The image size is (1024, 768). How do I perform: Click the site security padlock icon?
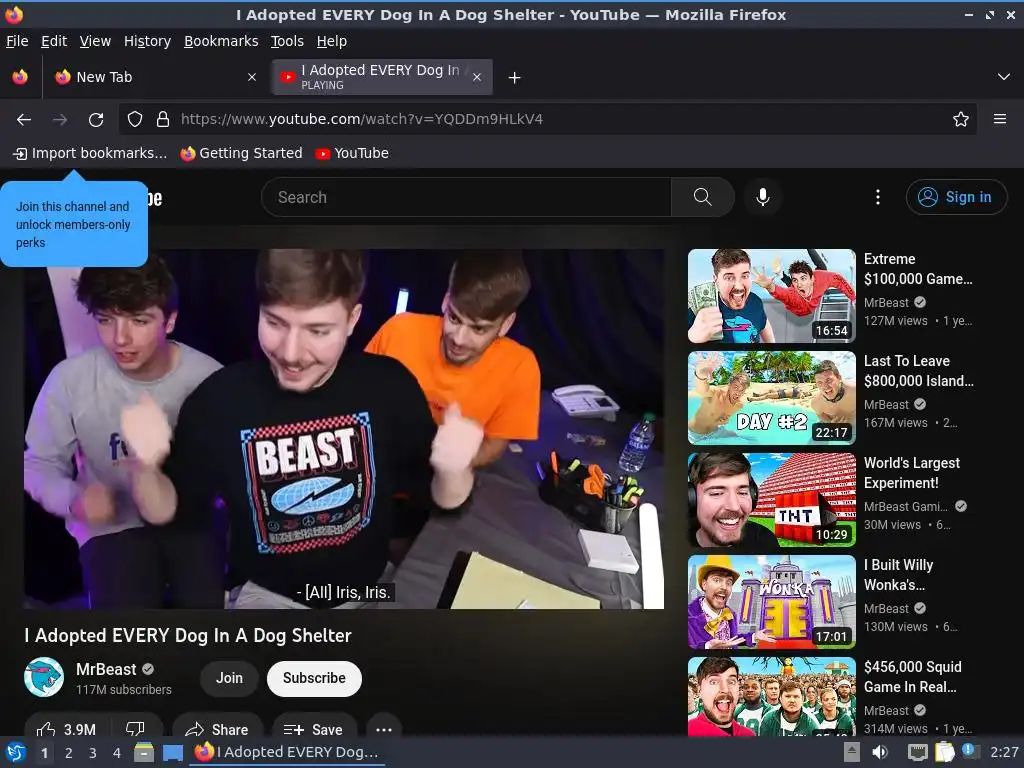[x=163, y=119]
